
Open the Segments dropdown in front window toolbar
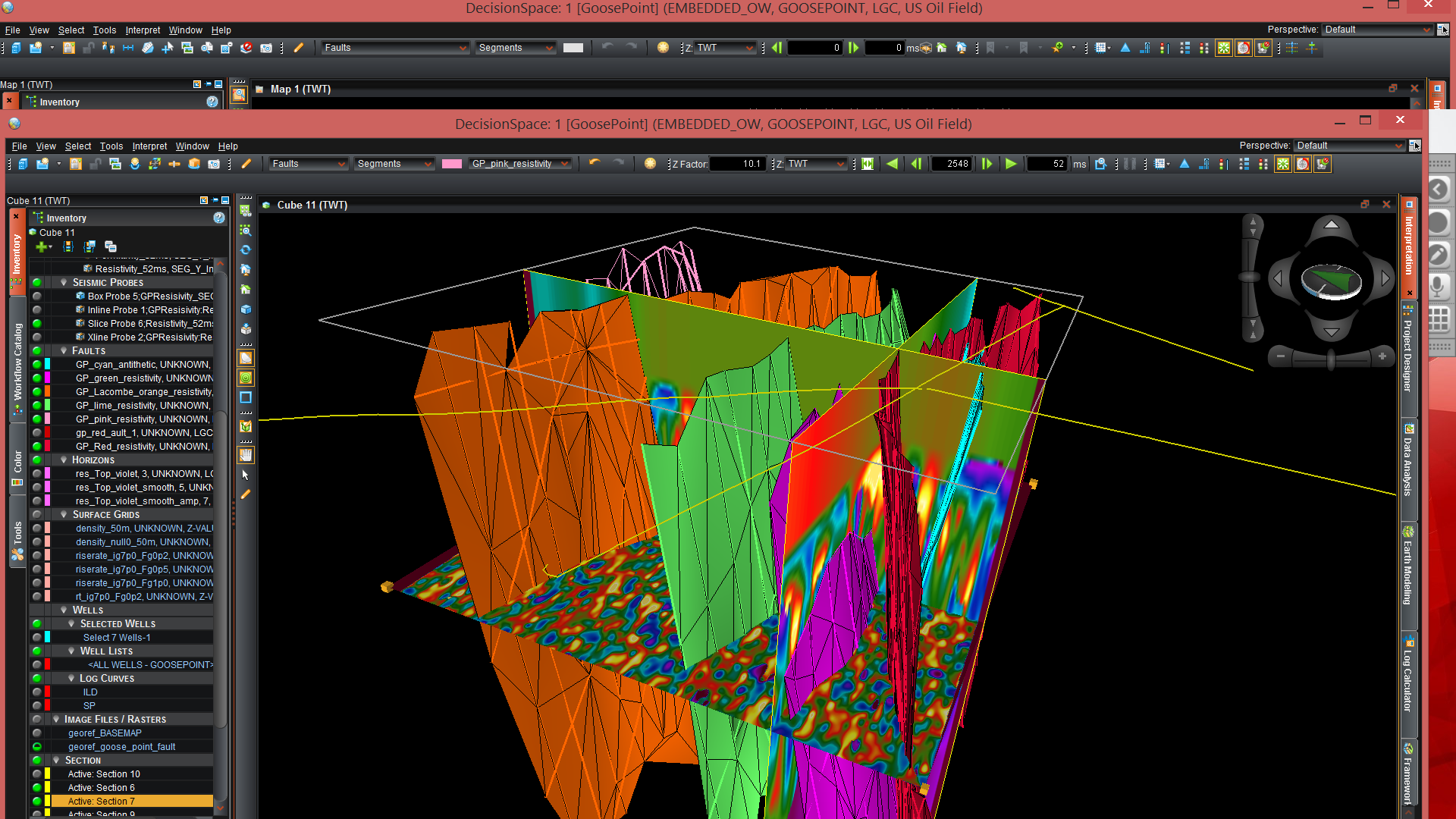(394, 164)
